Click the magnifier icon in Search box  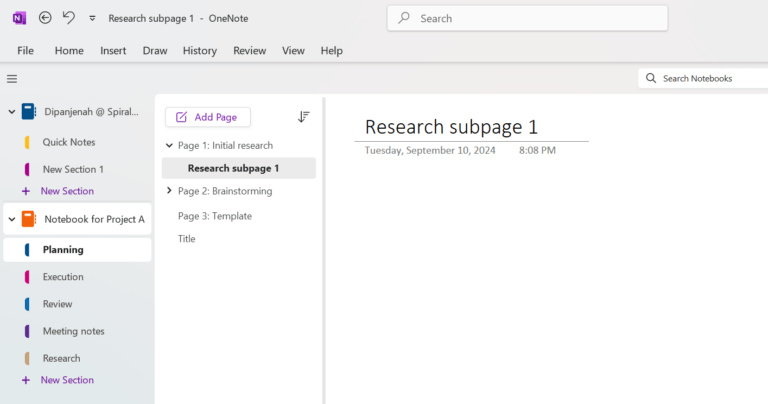pos(404,18)
